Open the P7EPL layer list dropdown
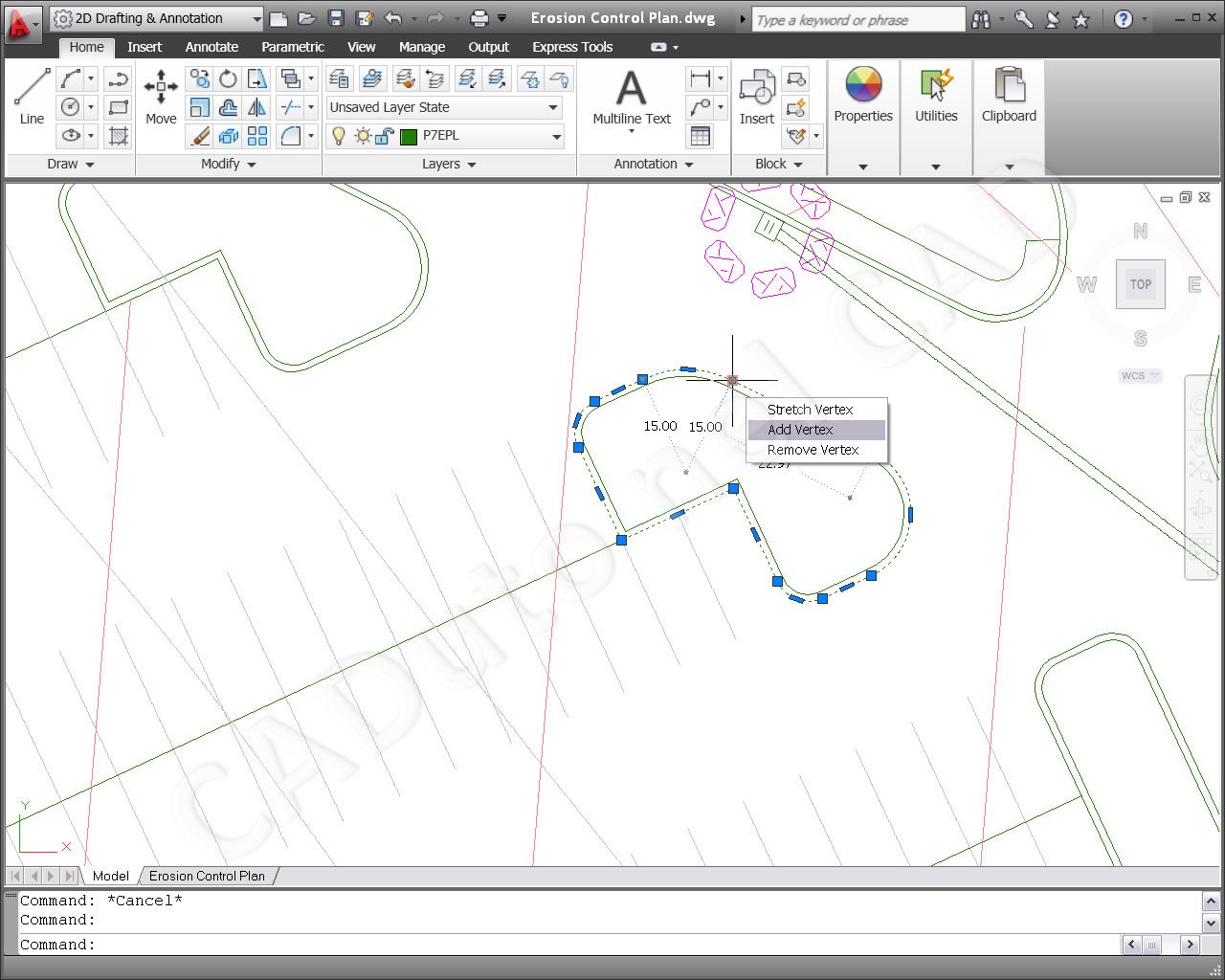The width and height of the screenshot is (1225, 980). click(556, 137)
